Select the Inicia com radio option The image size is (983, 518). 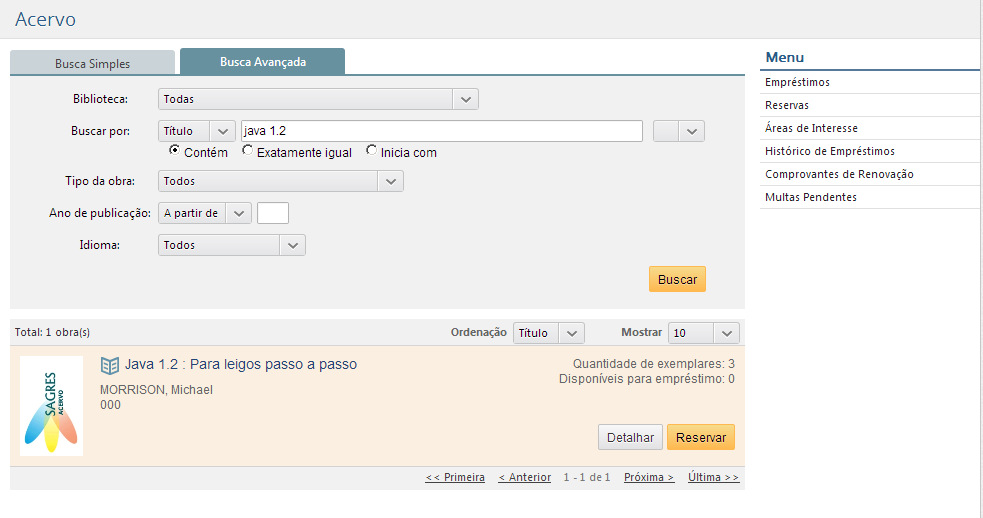pyautogui.click(x=372, y=151)
